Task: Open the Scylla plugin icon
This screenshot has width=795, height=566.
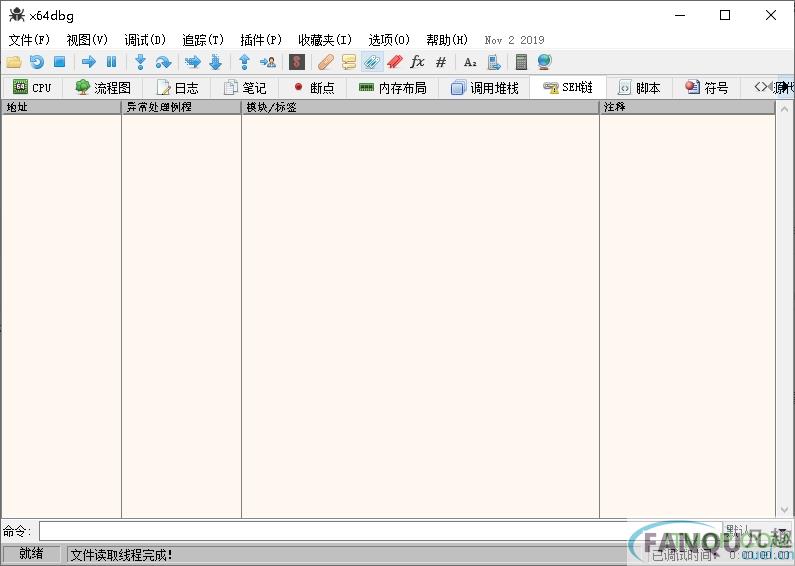Action: [297, 62]
